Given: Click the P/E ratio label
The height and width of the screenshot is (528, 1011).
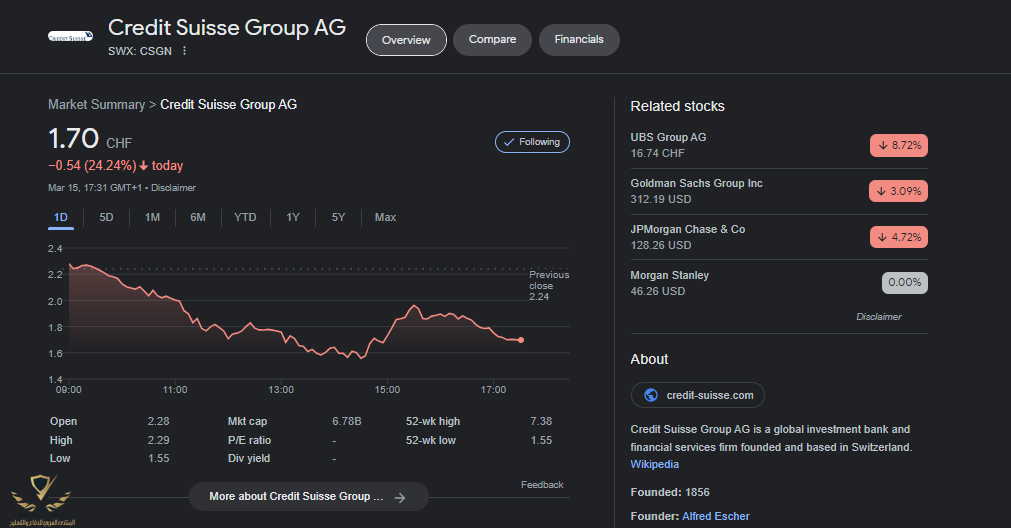Looking at the screenshot, I should pos(249,440).
